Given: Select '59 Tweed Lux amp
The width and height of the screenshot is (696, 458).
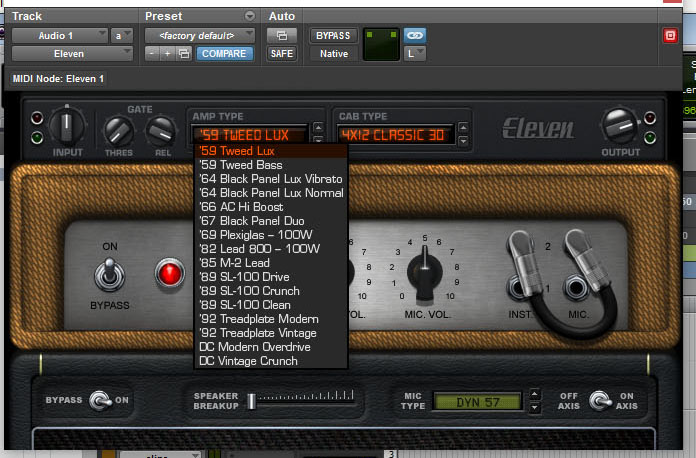Looking at the screenshot, I should 271,151.
